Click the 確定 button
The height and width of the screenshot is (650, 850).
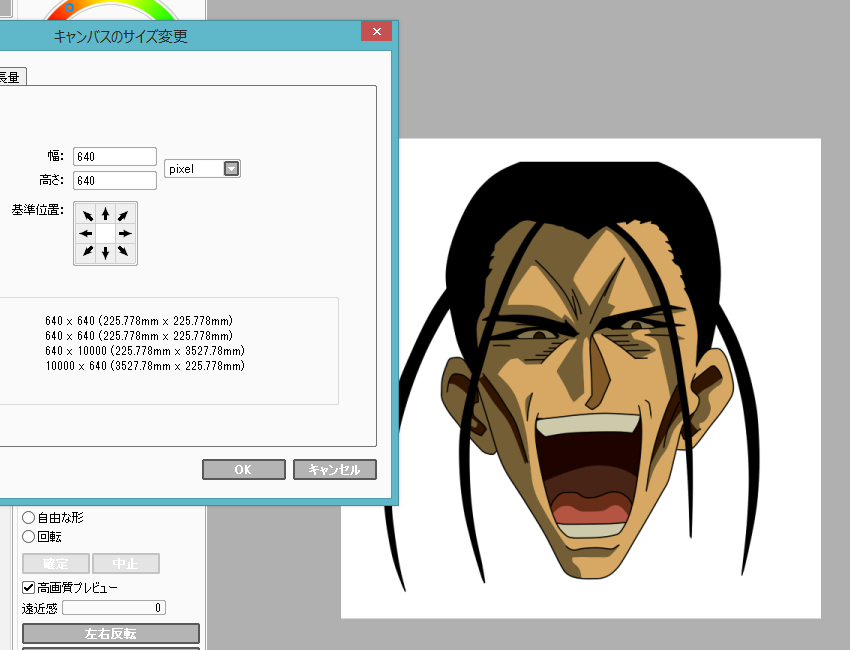(56, 564)
